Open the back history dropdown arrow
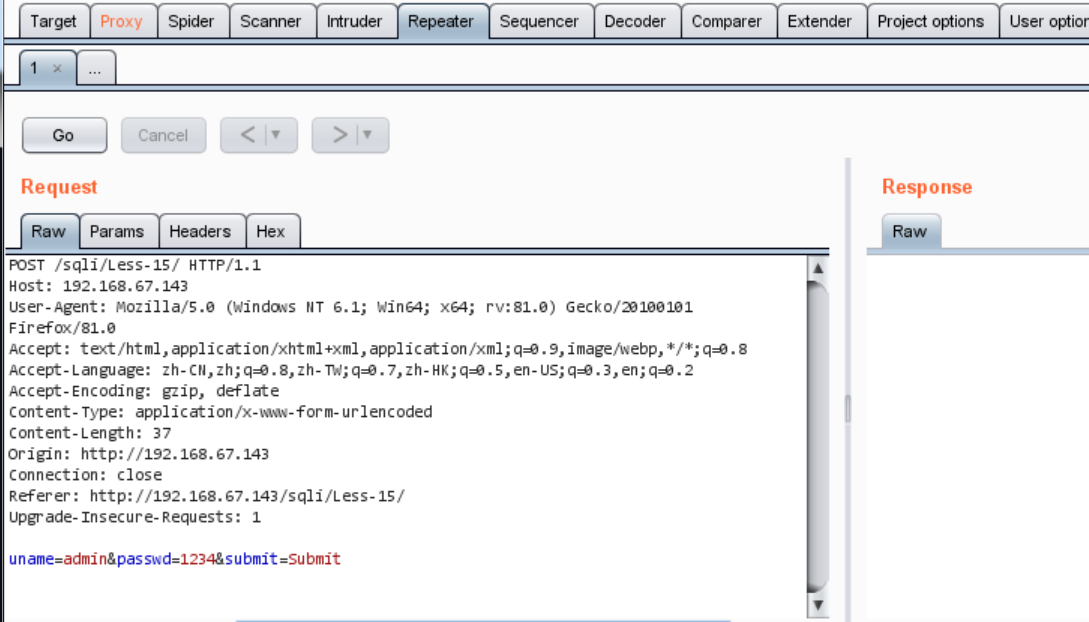The width and height of the screenshot is (1089, 622). pos(276,135)
